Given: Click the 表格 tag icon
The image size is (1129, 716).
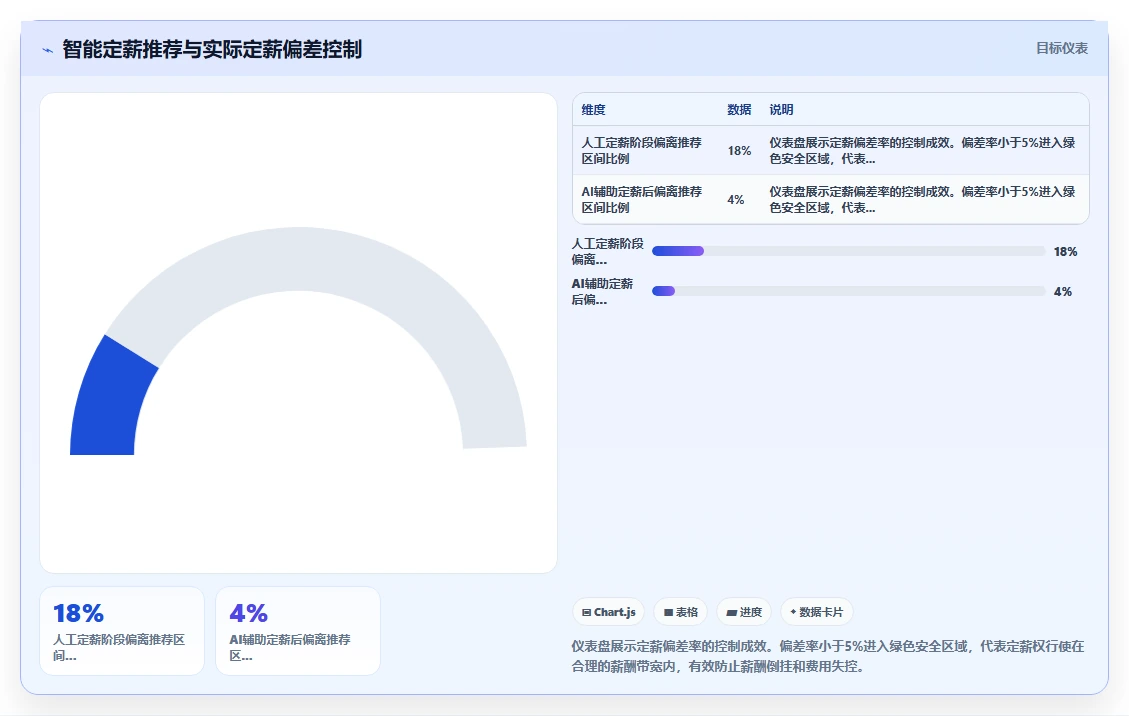Looking at the screenshot, I should [668, 612].
